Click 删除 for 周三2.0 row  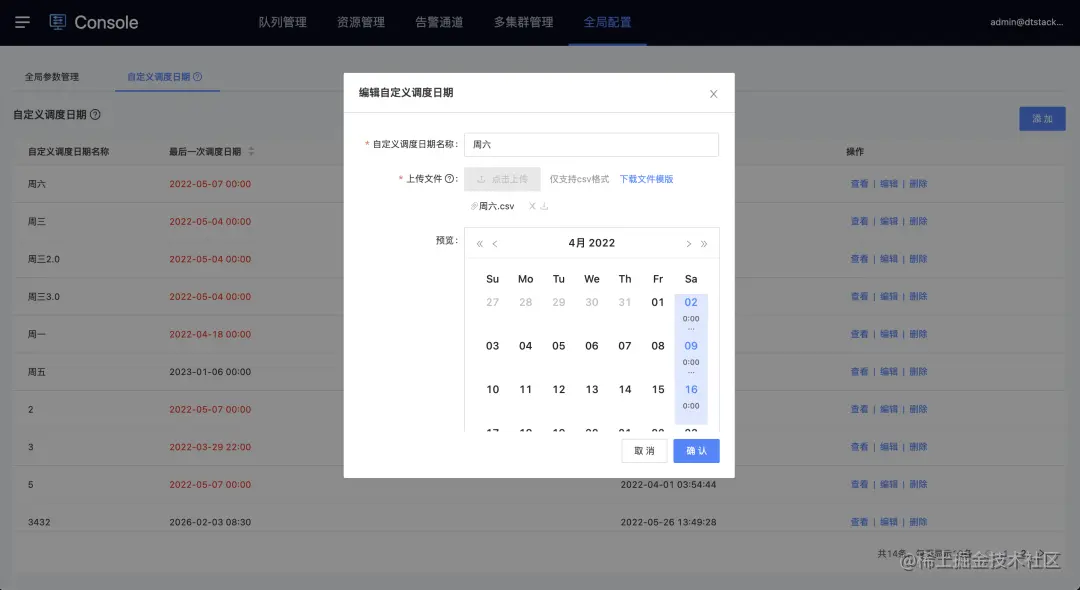coord(918,259)
